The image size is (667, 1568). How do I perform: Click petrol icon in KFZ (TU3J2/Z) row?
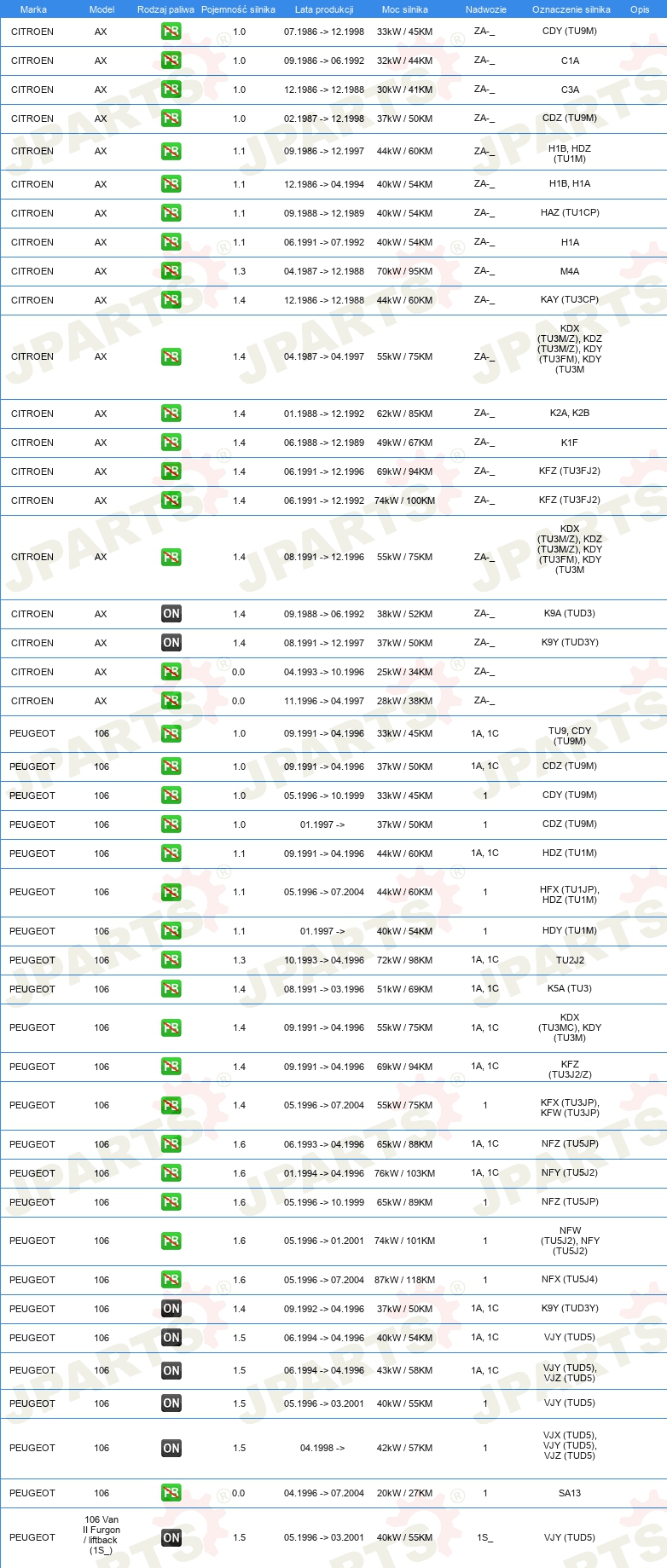click(171, 1067)
